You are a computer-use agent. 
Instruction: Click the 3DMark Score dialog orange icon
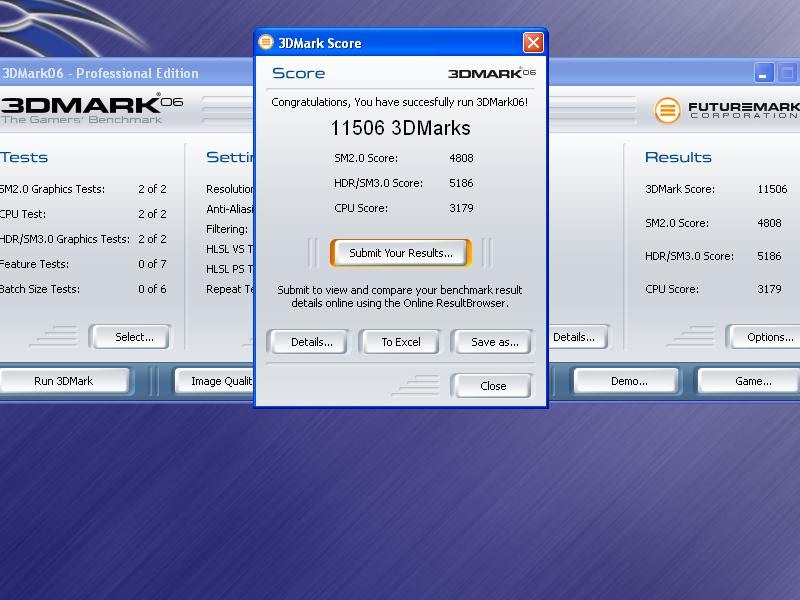266,42
